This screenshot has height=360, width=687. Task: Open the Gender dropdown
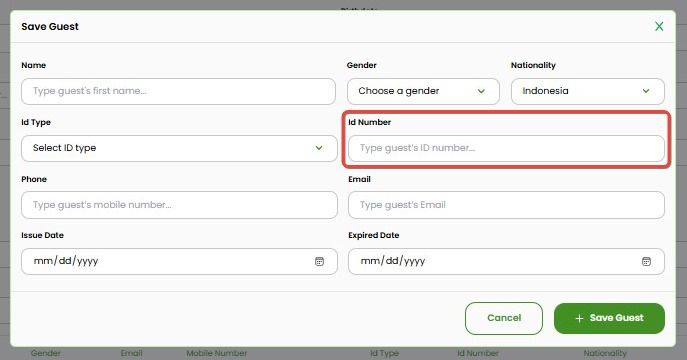pos(423,91)
